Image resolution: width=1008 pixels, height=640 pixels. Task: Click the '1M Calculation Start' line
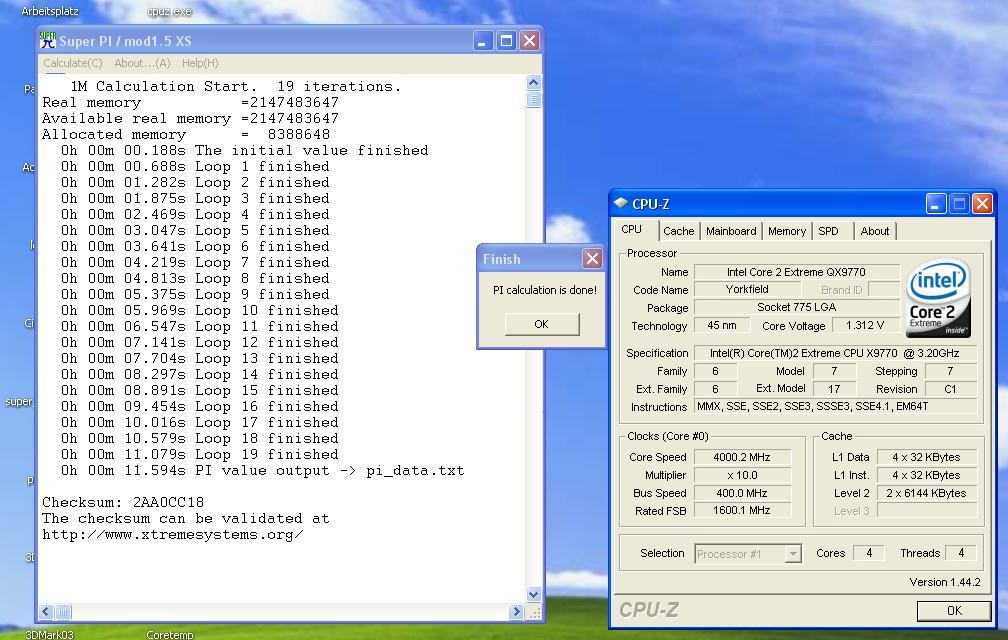235,86
